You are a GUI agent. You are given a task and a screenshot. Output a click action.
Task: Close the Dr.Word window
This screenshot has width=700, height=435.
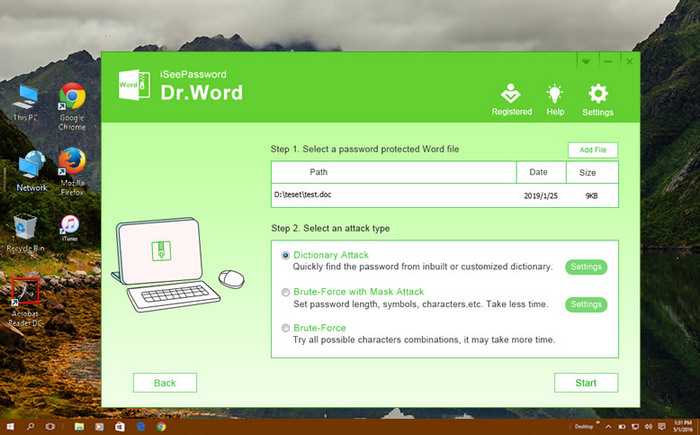629,61
